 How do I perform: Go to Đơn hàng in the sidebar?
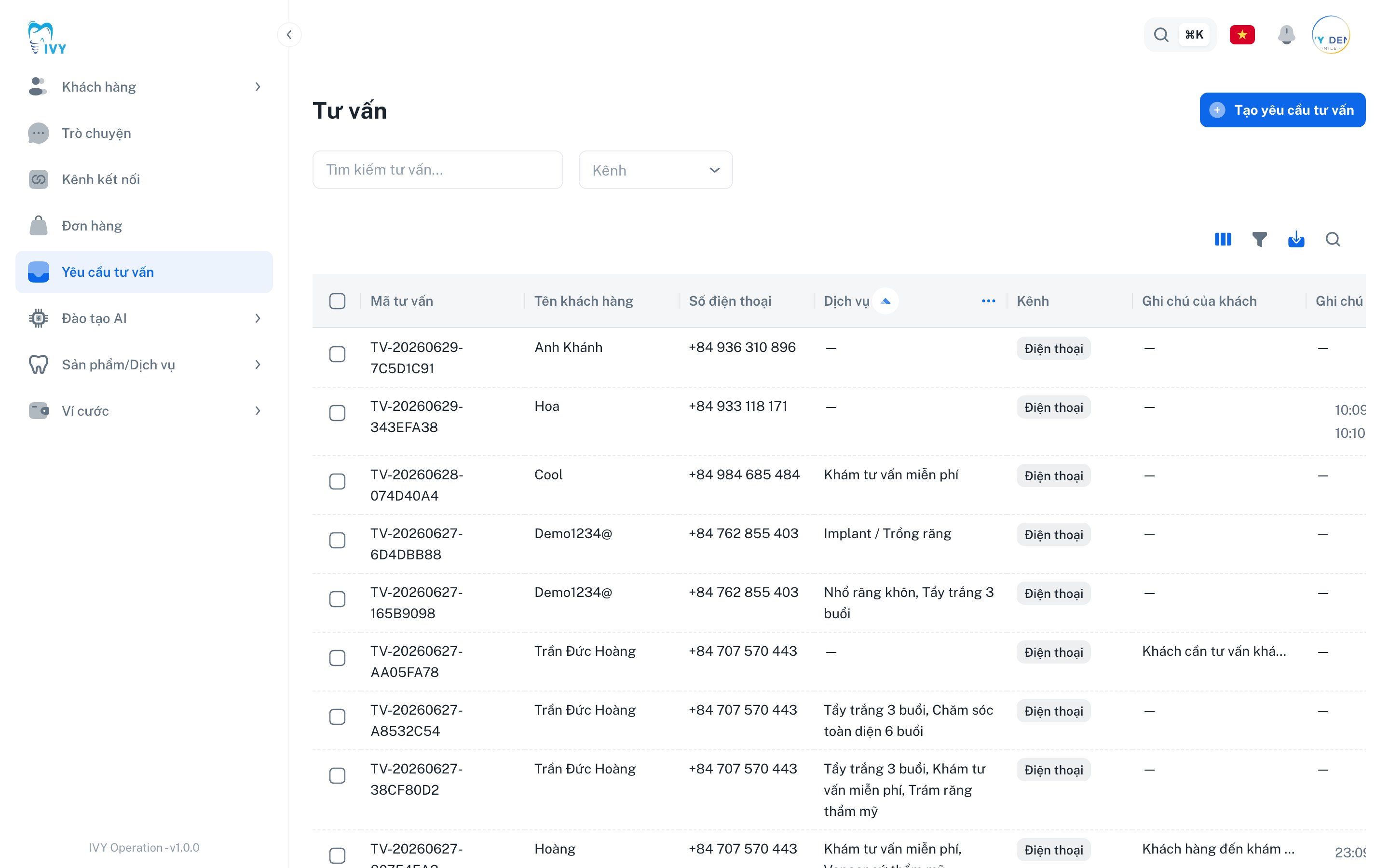point(144,226)
